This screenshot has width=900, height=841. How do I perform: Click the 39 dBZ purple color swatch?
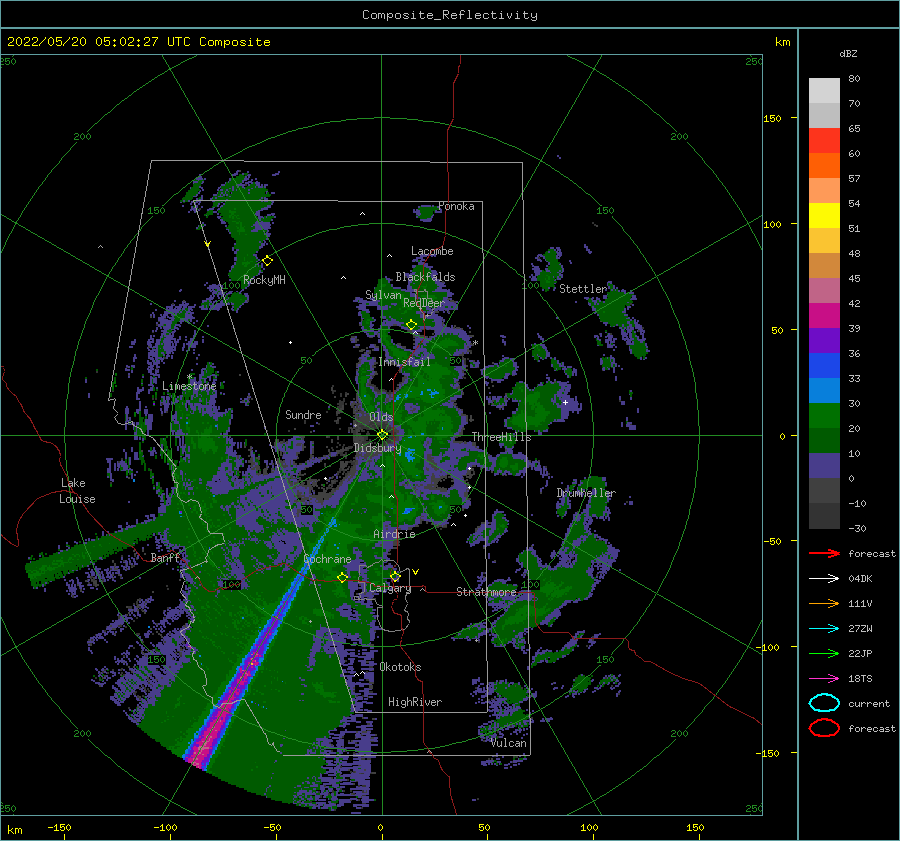point(824,340)
